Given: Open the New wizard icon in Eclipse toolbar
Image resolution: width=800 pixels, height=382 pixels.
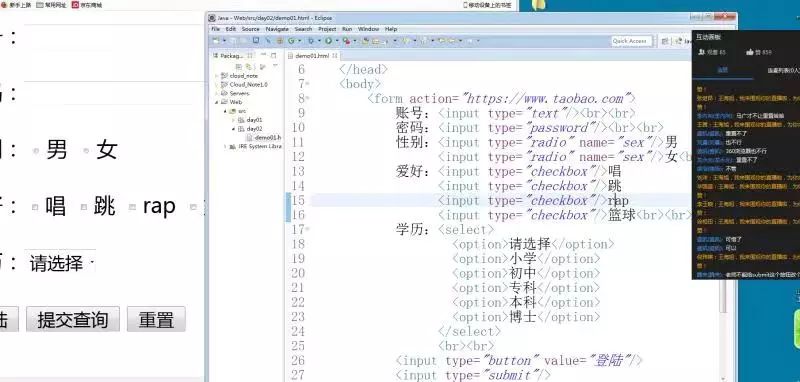Looking at the screenshot, I should pyautogui.click(x=216, y=40).
